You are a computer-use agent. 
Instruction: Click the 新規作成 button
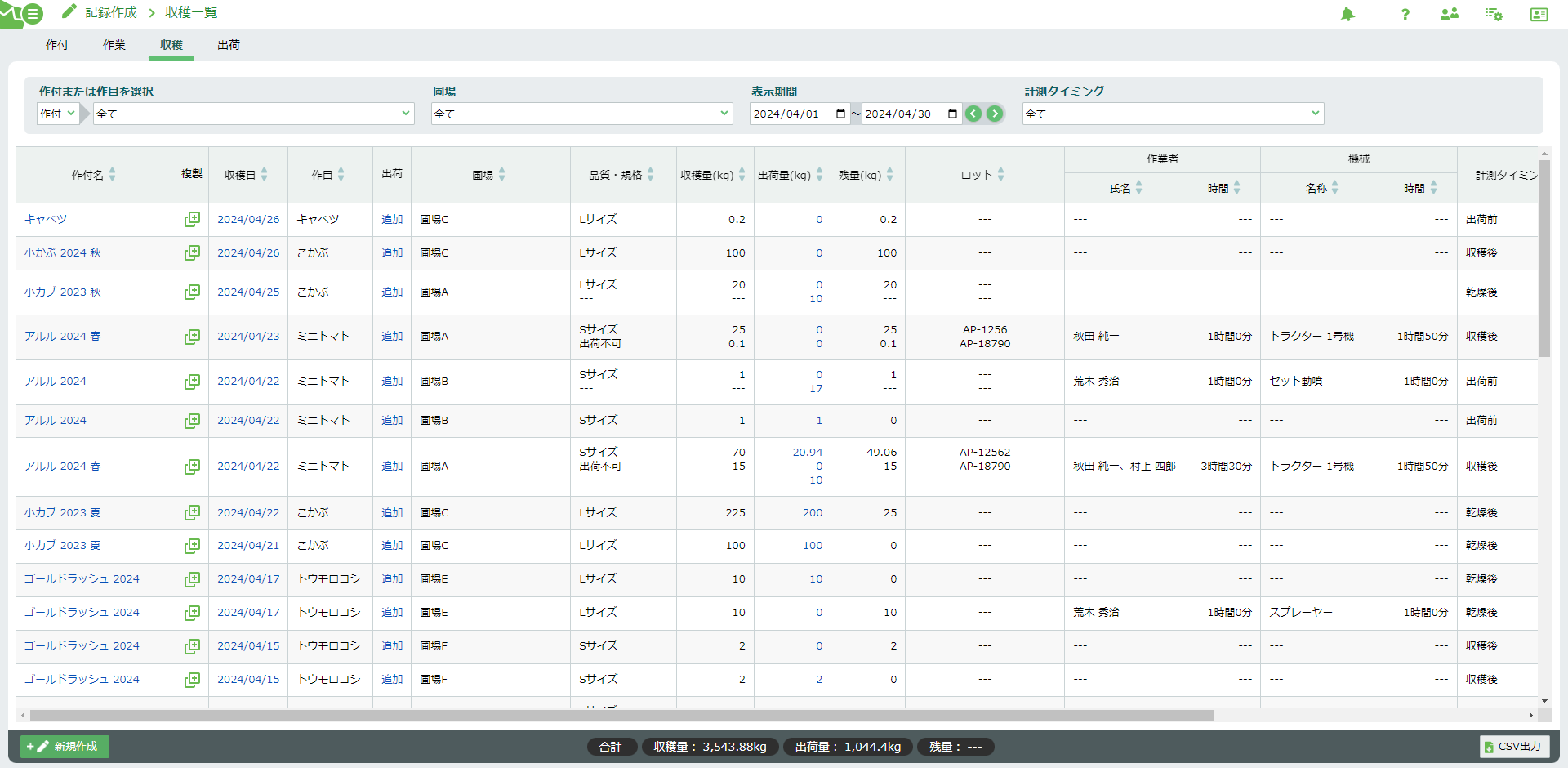point(65,747)
